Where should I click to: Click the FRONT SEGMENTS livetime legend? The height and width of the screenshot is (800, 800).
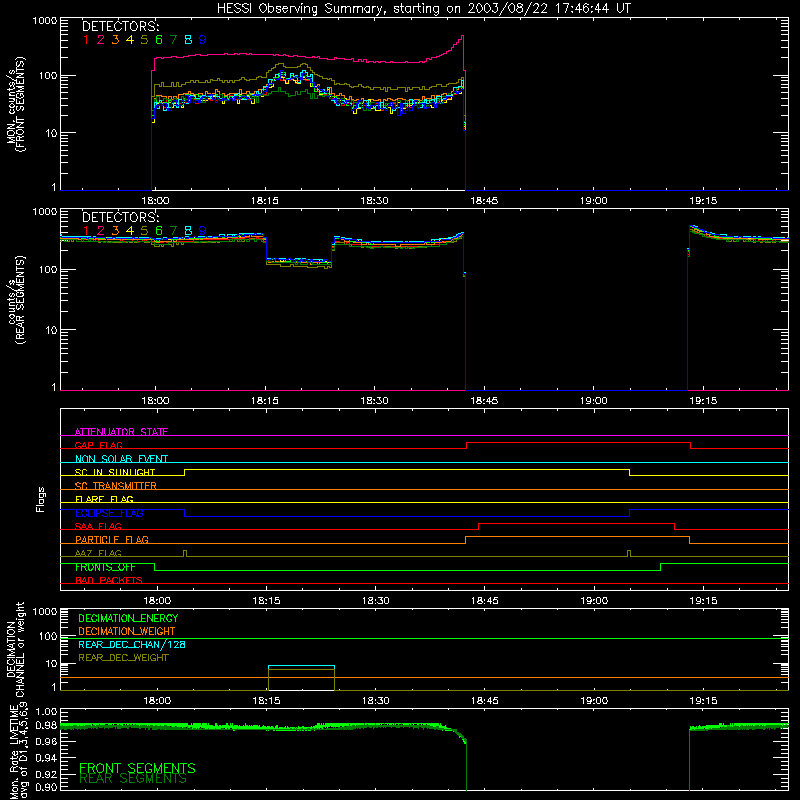(137, 768)
